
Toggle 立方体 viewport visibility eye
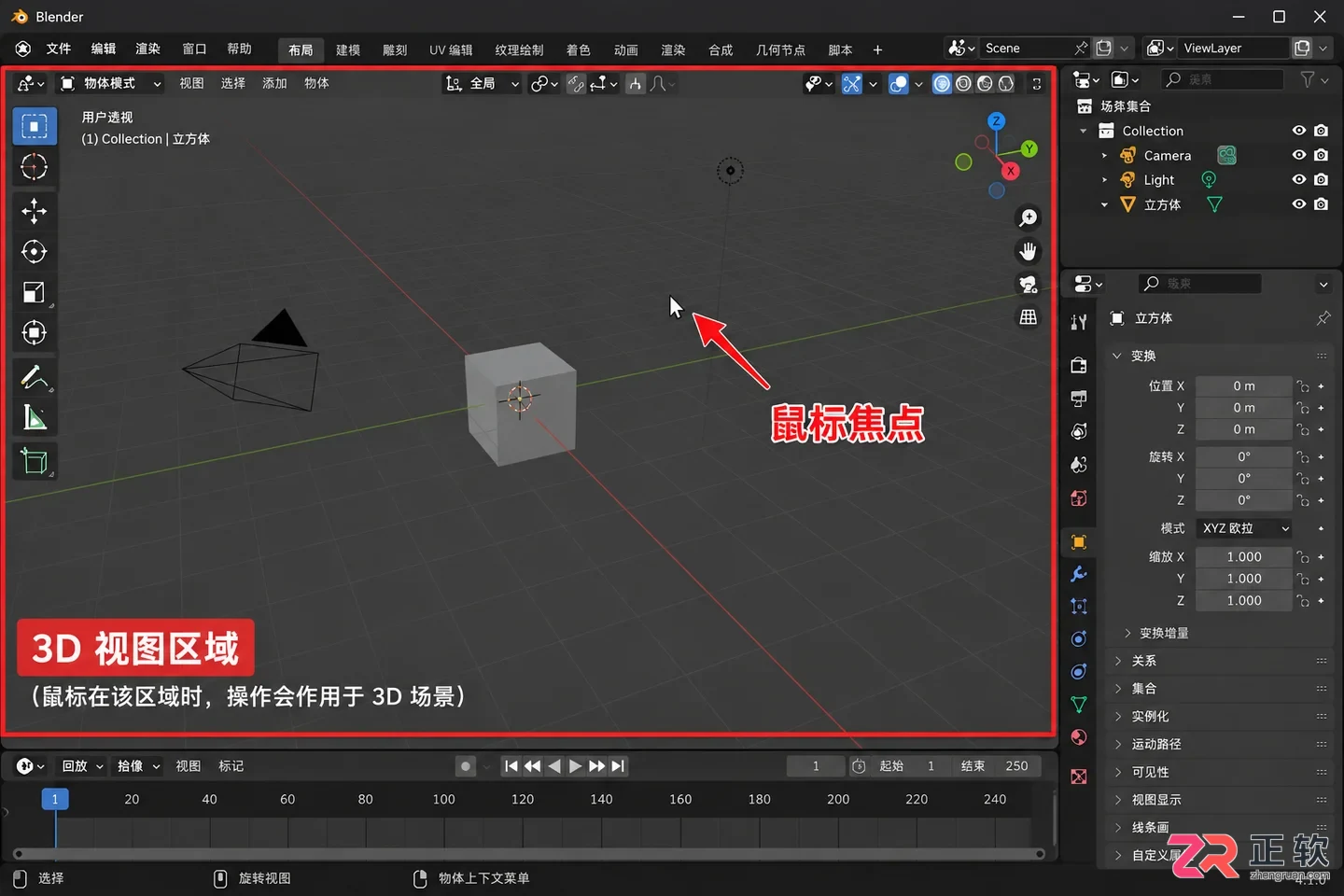(1298, 203)
